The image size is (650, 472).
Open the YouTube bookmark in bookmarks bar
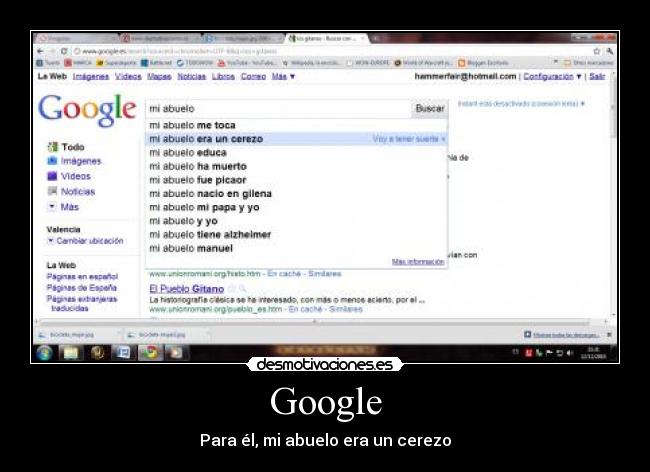247,63
